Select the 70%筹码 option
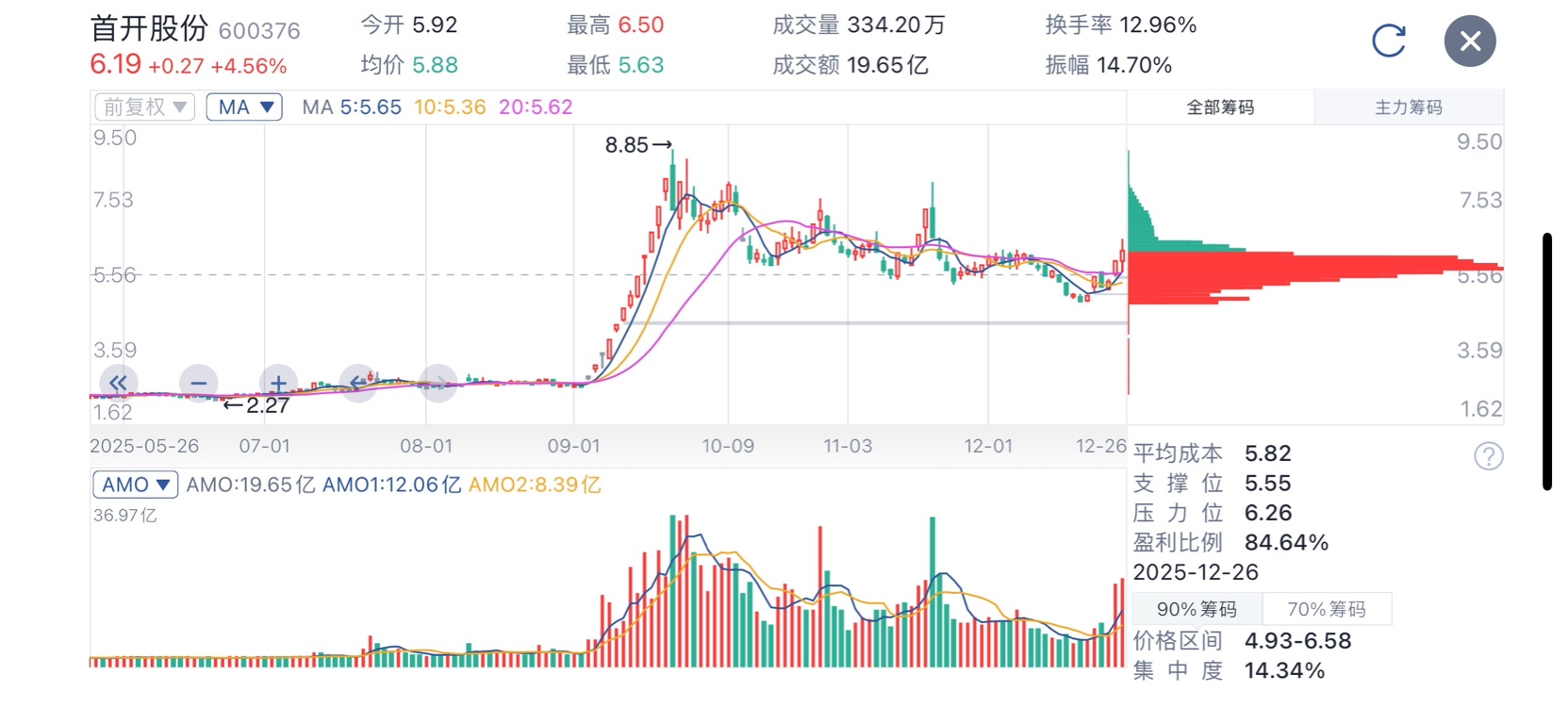Image resolution: width=1568 pixels, height=724 pixels. 1326,609
